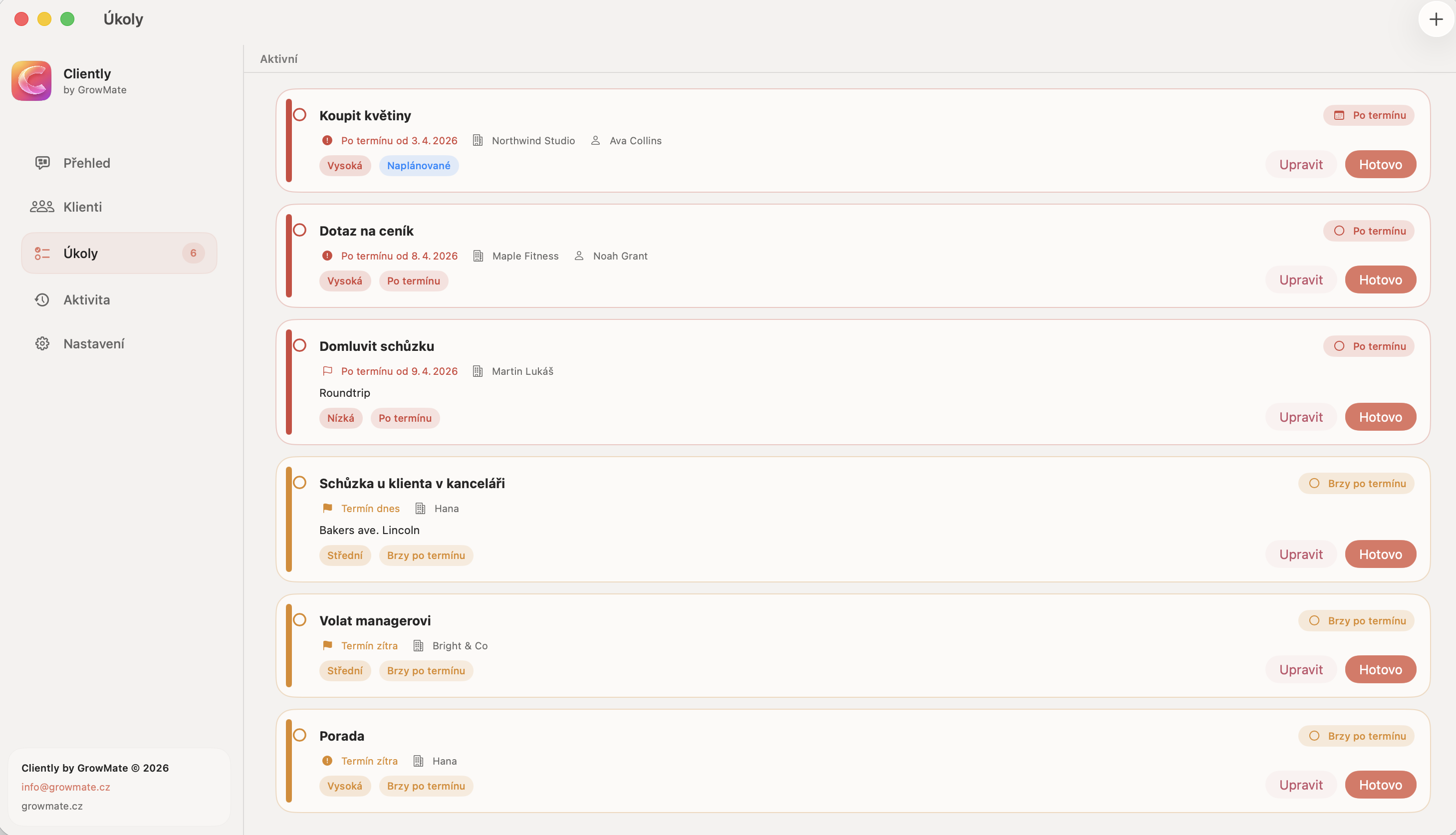
Task: Click the Brzy po termínu badge on Schůzka u klienta
Action: pos(1356,484)
